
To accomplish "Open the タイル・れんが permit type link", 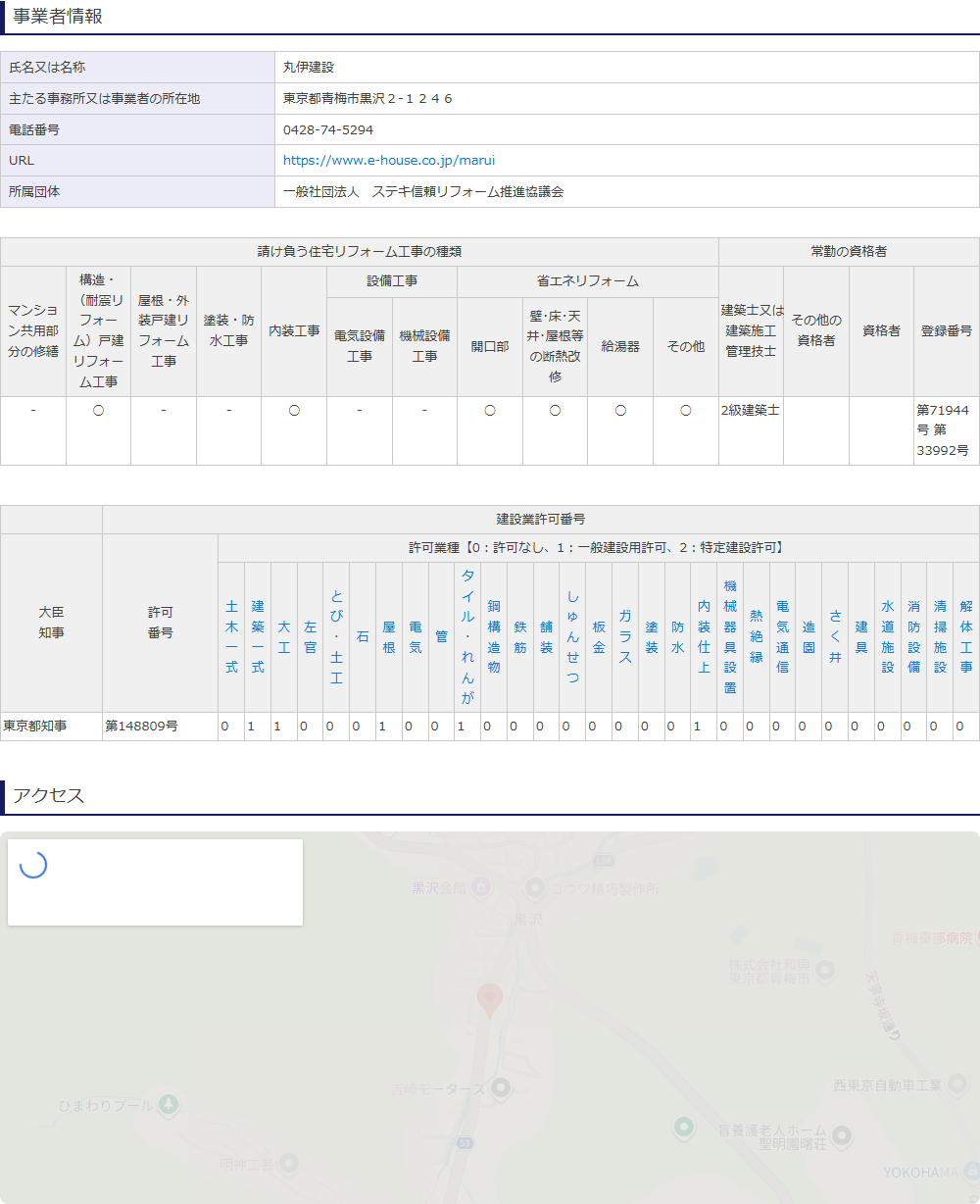I will pos(467,636).
